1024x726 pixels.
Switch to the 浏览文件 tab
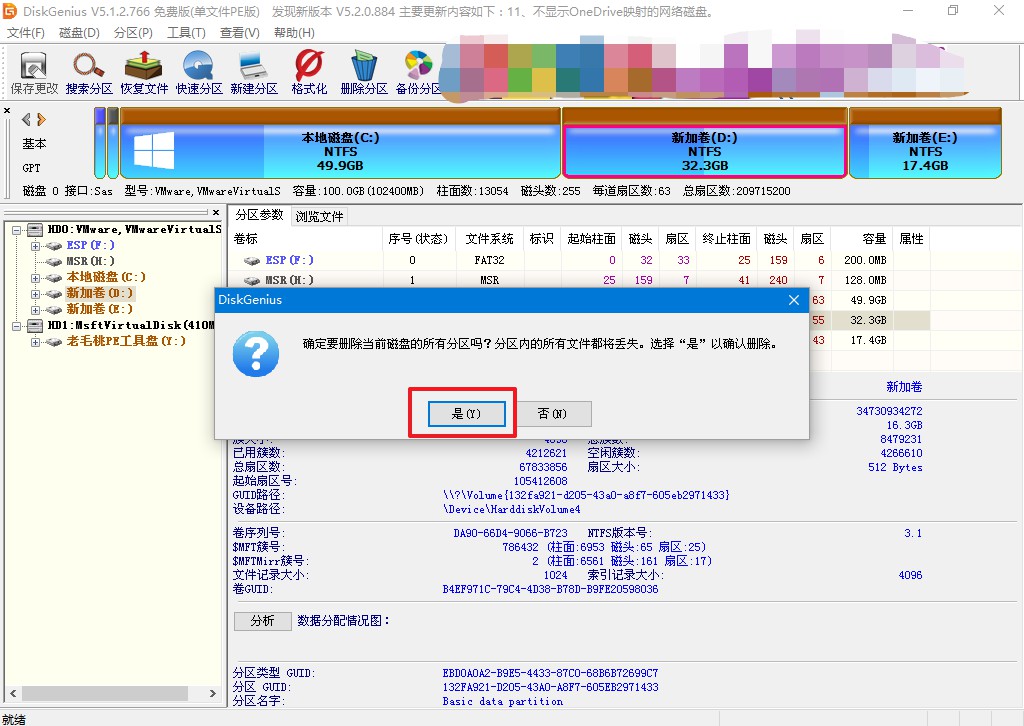pos(319,217)
